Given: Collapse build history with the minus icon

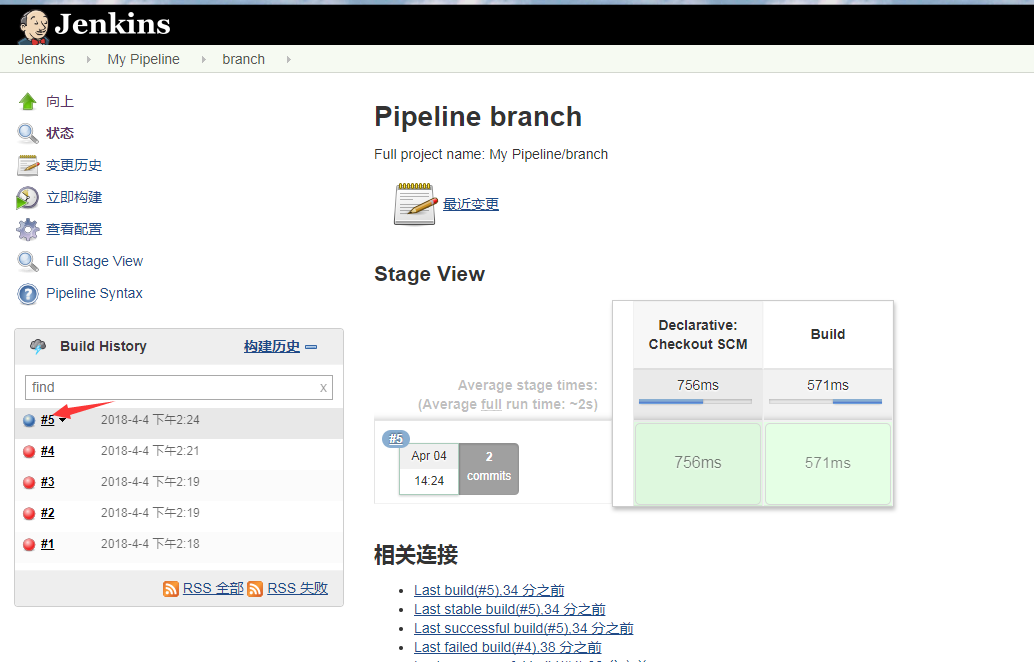Looking at the screenshot, I should coord(311,347).
